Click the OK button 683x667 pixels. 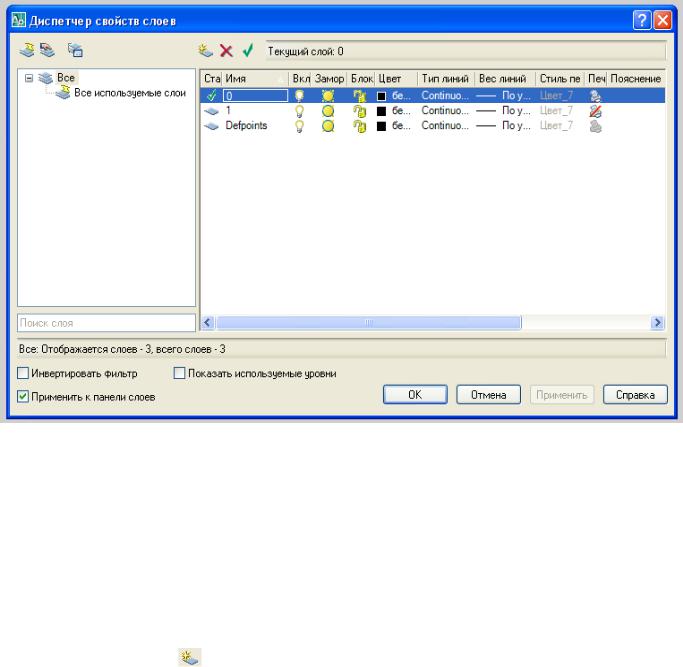point(415,395)
